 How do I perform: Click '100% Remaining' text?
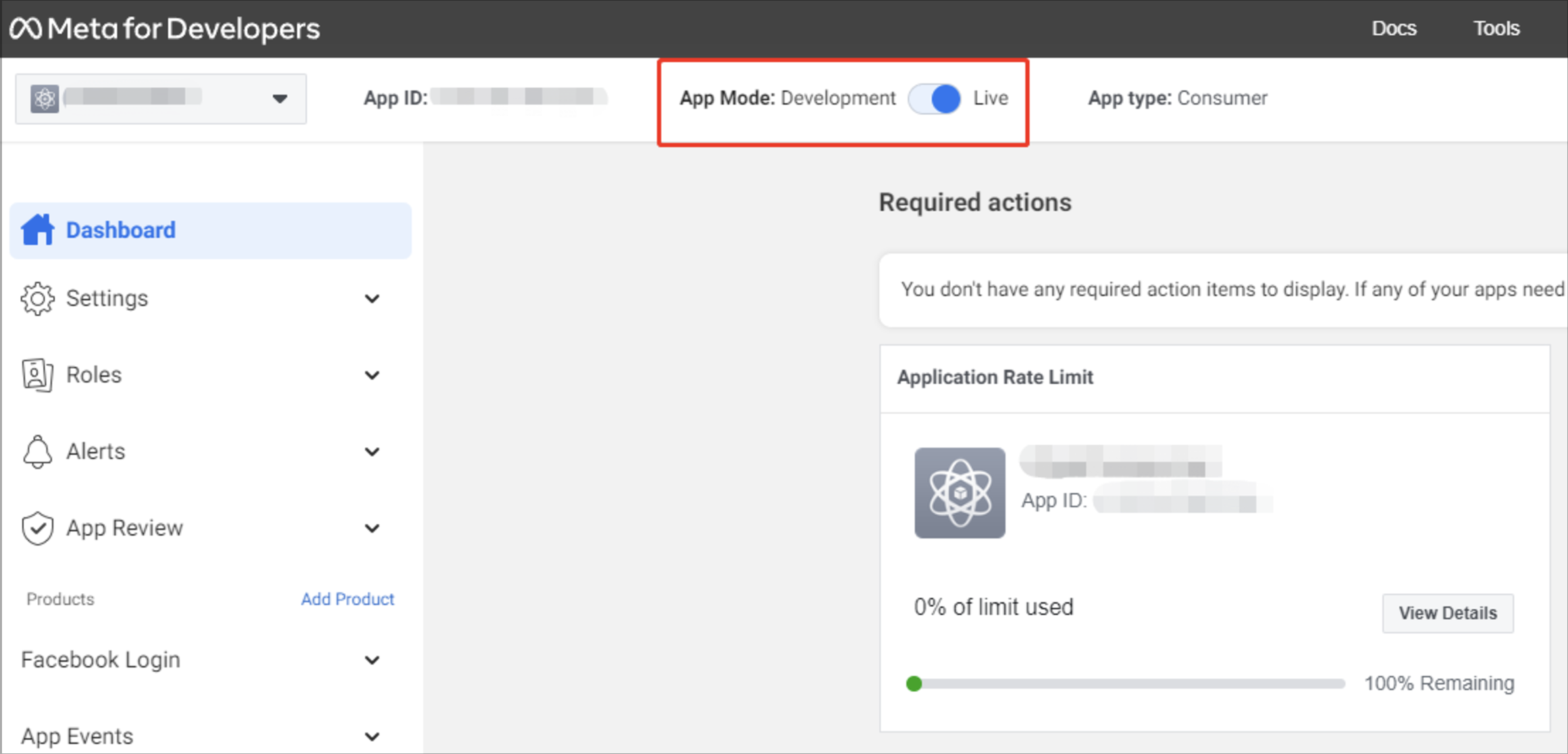(1439, 684)
